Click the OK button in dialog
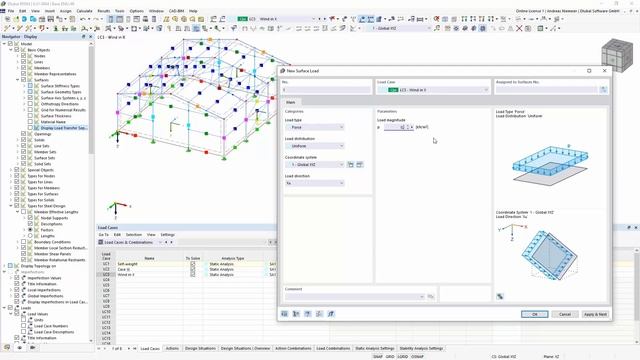 tap(534, 314)
